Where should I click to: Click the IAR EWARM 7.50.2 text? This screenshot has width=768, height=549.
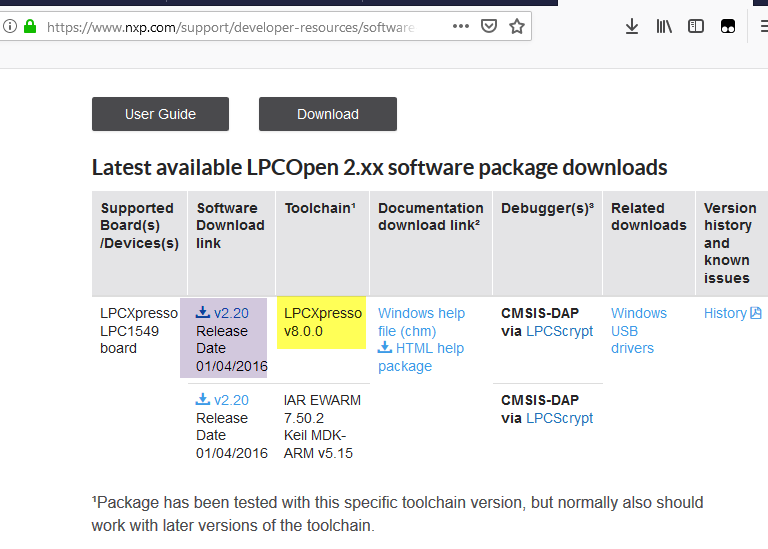[322, 409]
